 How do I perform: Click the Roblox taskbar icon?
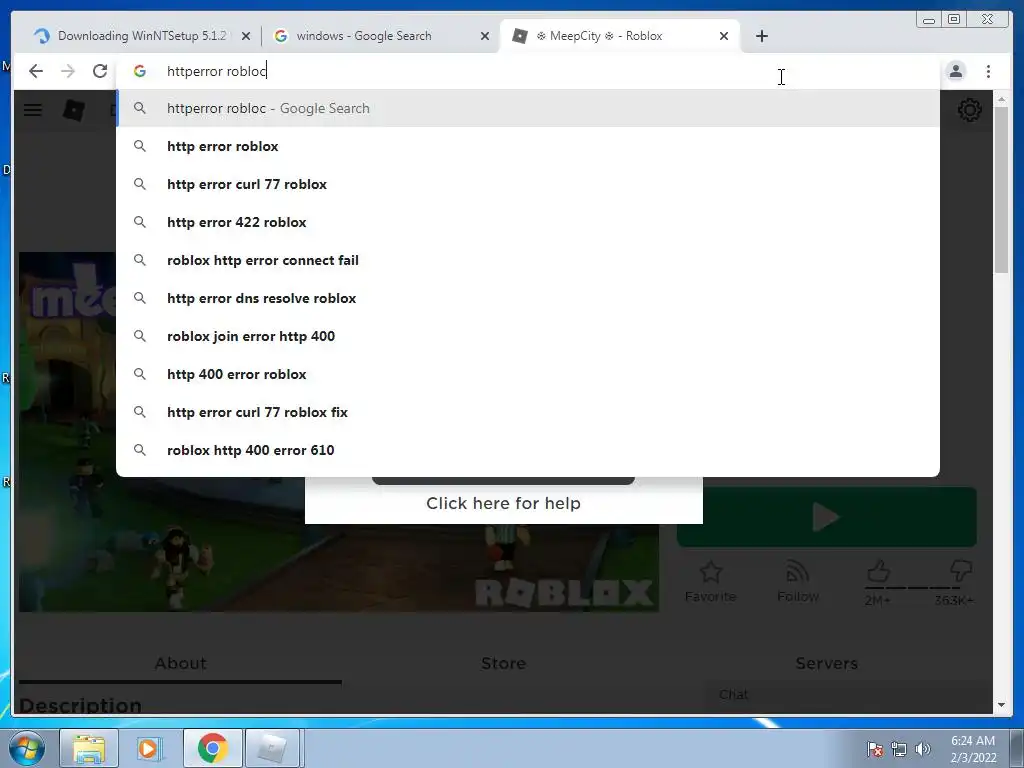(273, 748)
